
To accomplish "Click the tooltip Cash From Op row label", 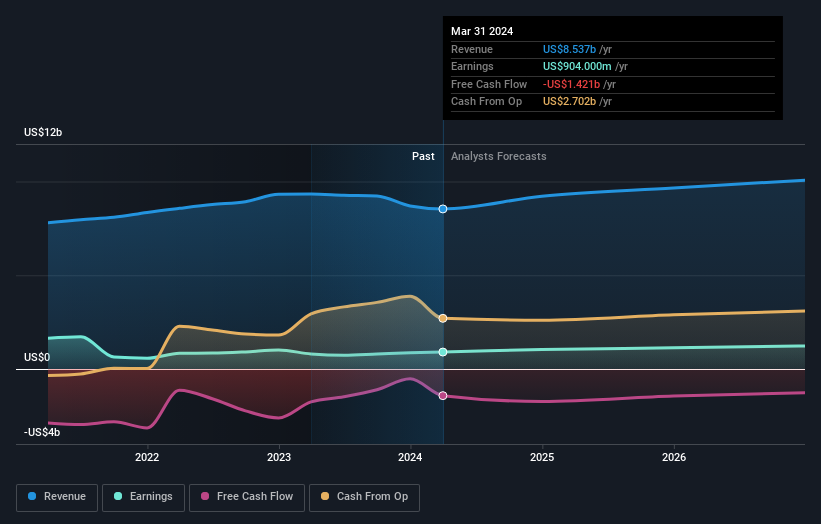I will [486, 102].
